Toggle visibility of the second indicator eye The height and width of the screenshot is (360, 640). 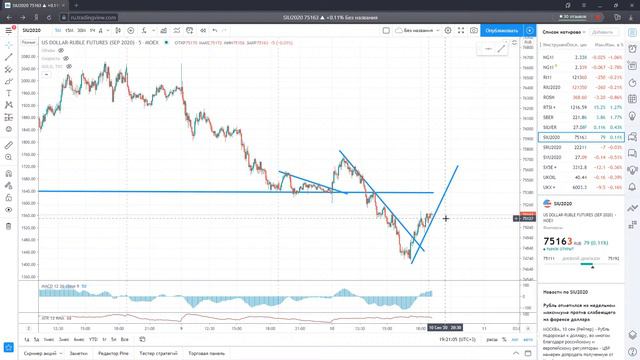[66, 58]
